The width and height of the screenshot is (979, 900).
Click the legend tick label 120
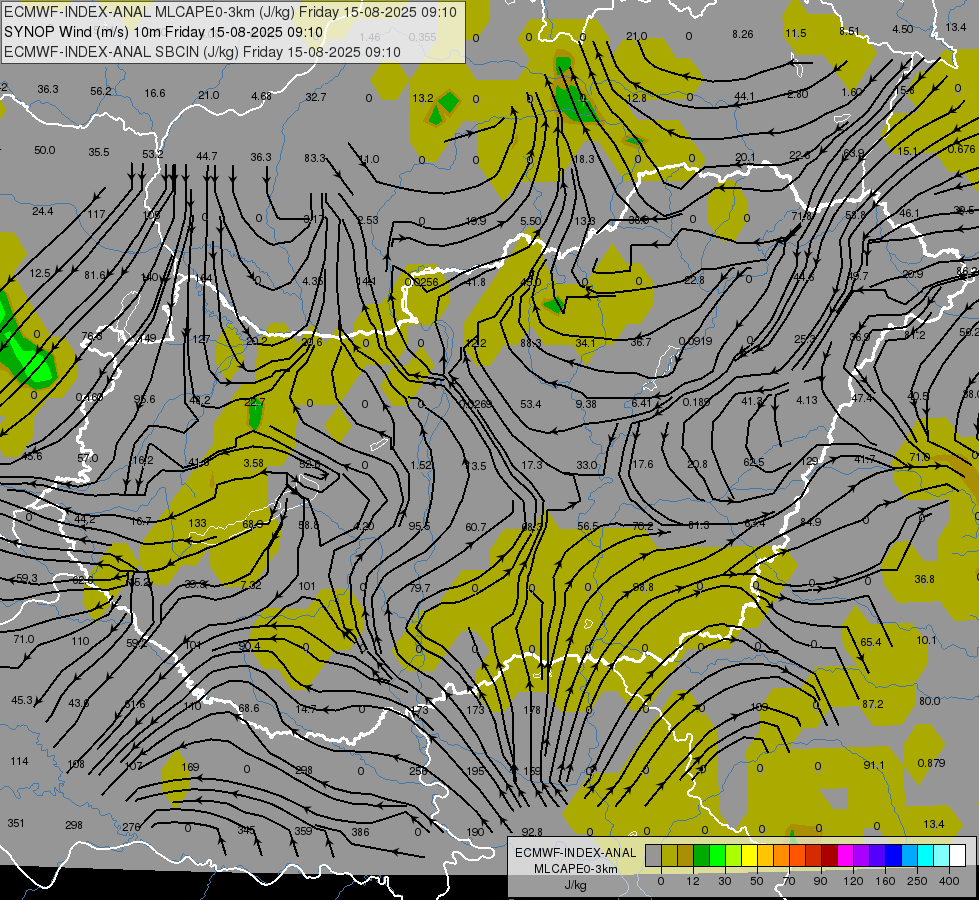pyautogui.click(x=853, y=881)
